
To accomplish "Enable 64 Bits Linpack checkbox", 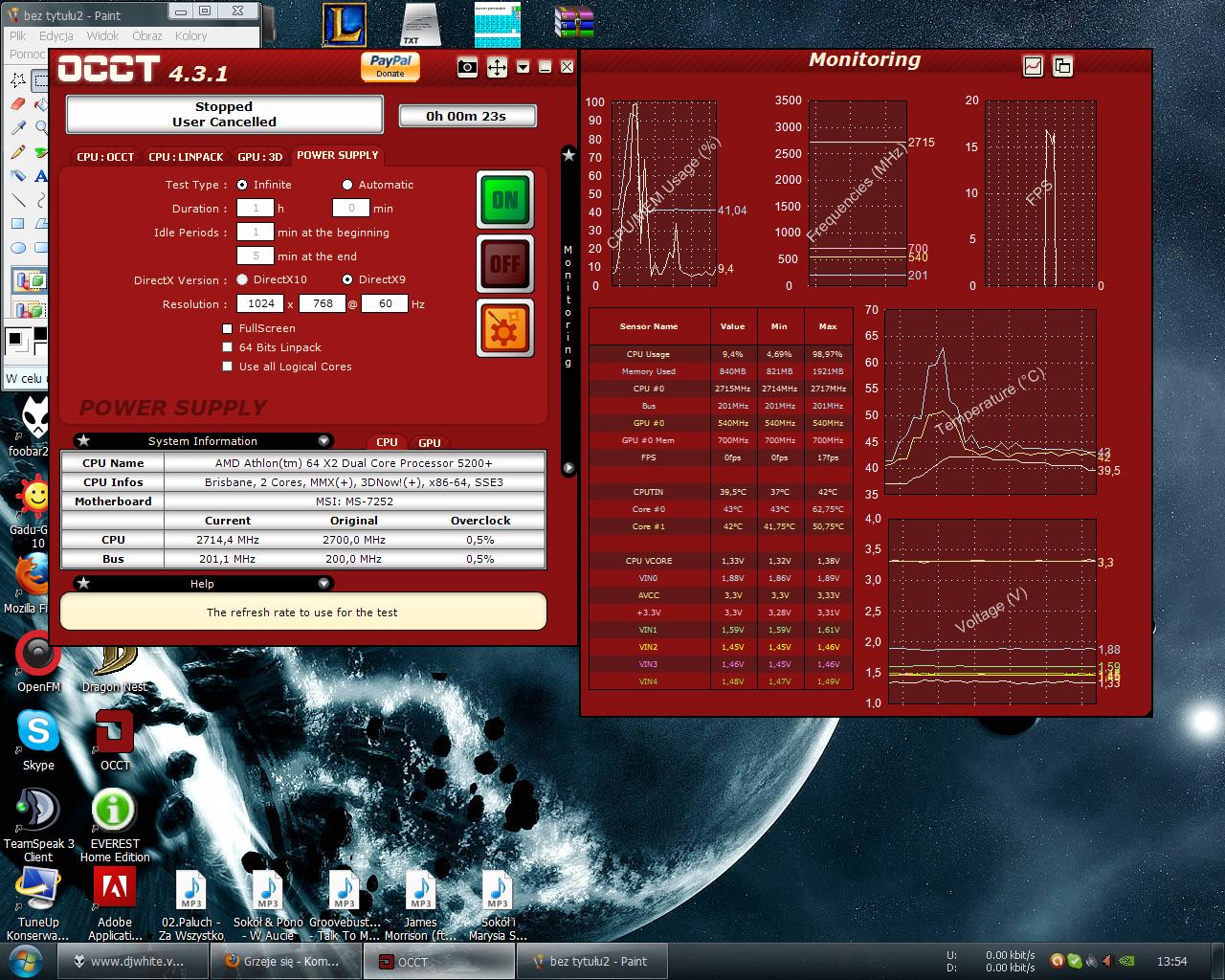I will coord(228,347).
